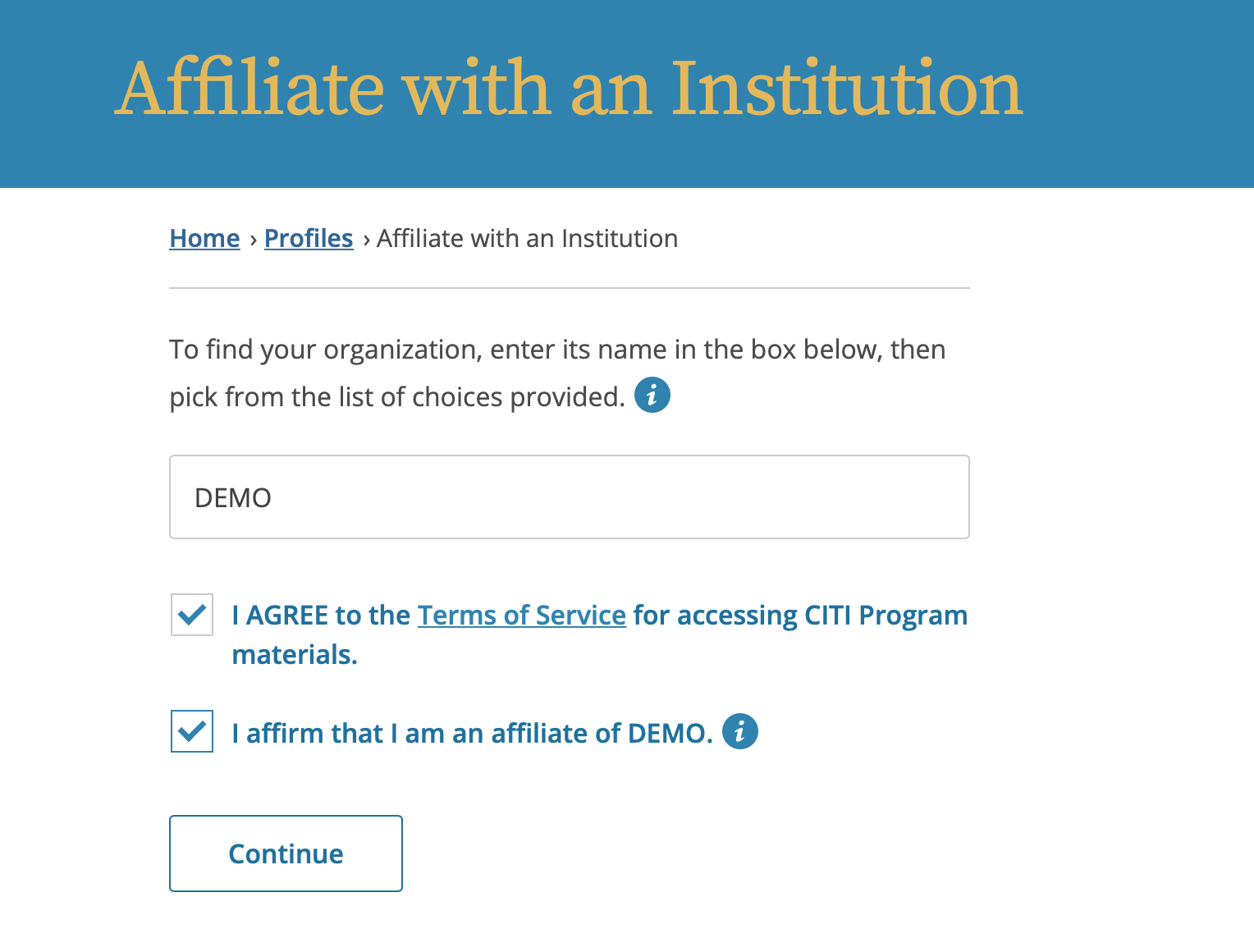Select the DEMO text in the search field

[x=233, y=497]
